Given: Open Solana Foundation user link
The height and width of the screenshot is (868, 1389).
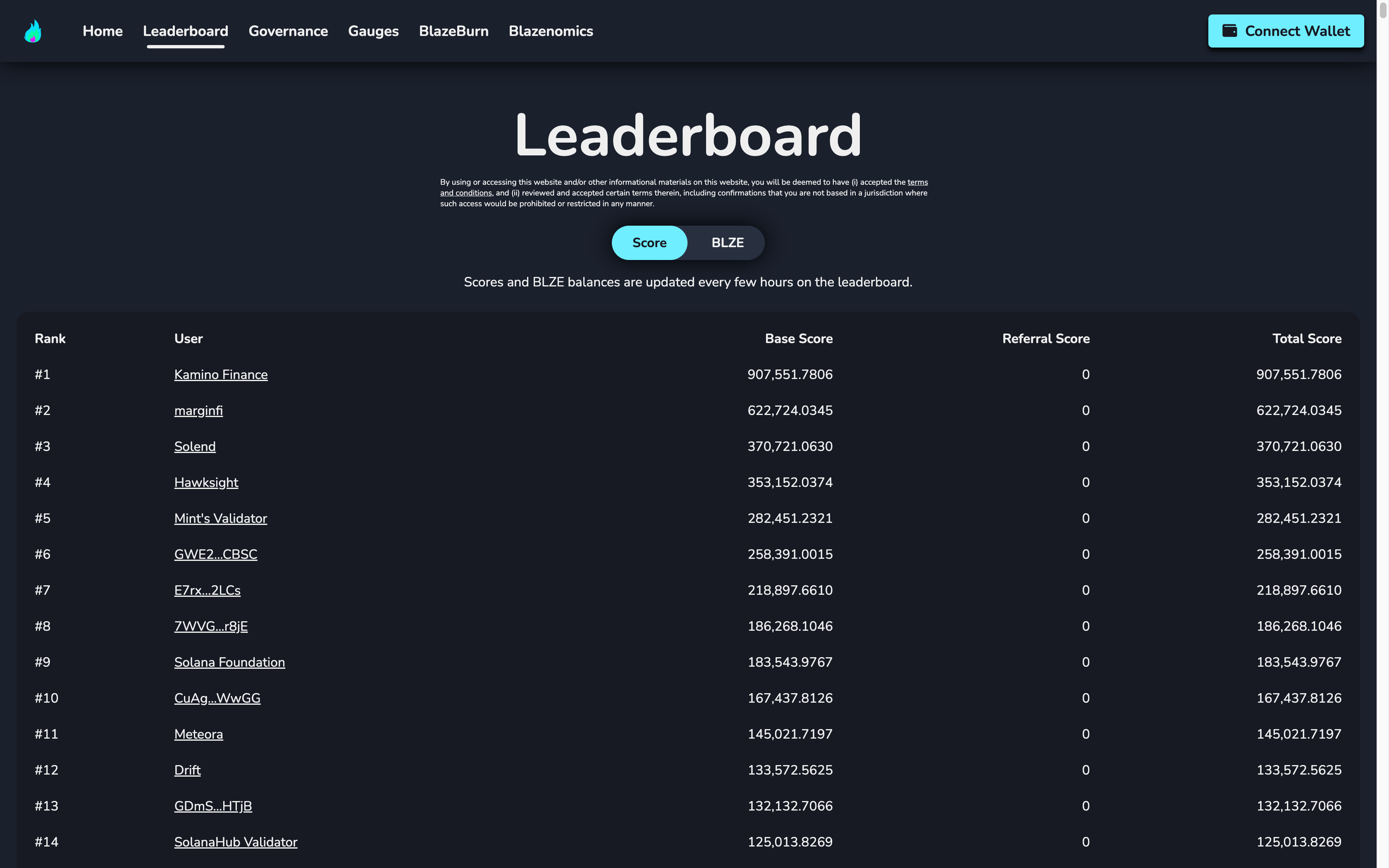Looking at the screenshot, I should point(229,663).
